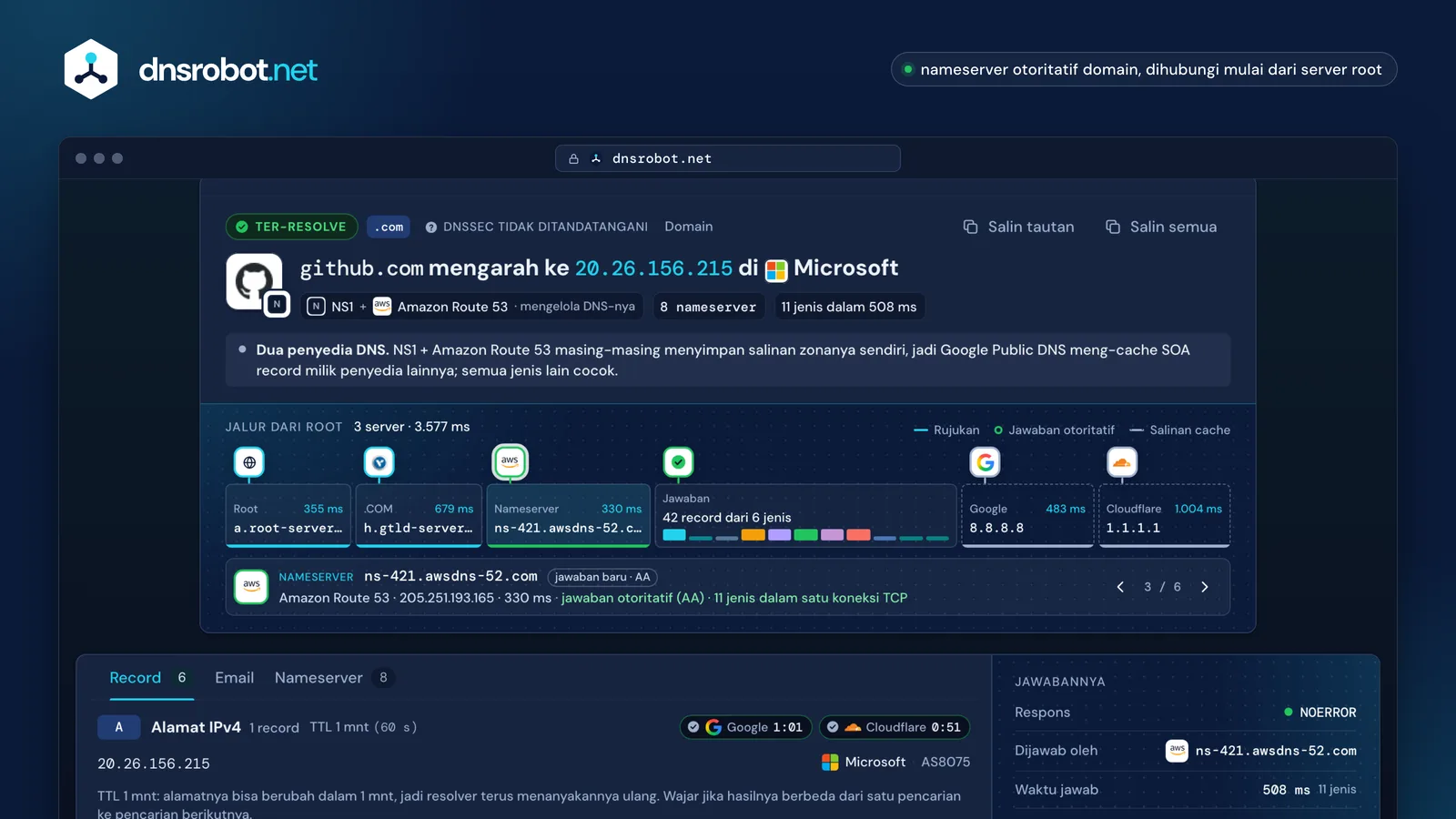Click Salin tautan button
Screen dimensions: 1456x819
coord(1018,227)
